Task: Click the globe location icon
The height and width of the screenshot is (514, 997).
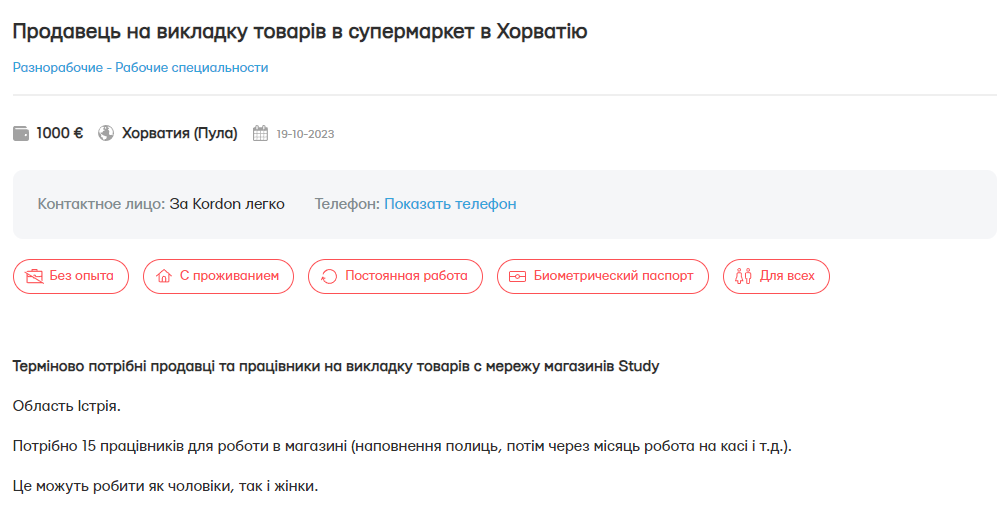Action: pyautogui.click(x=106, y=133)
